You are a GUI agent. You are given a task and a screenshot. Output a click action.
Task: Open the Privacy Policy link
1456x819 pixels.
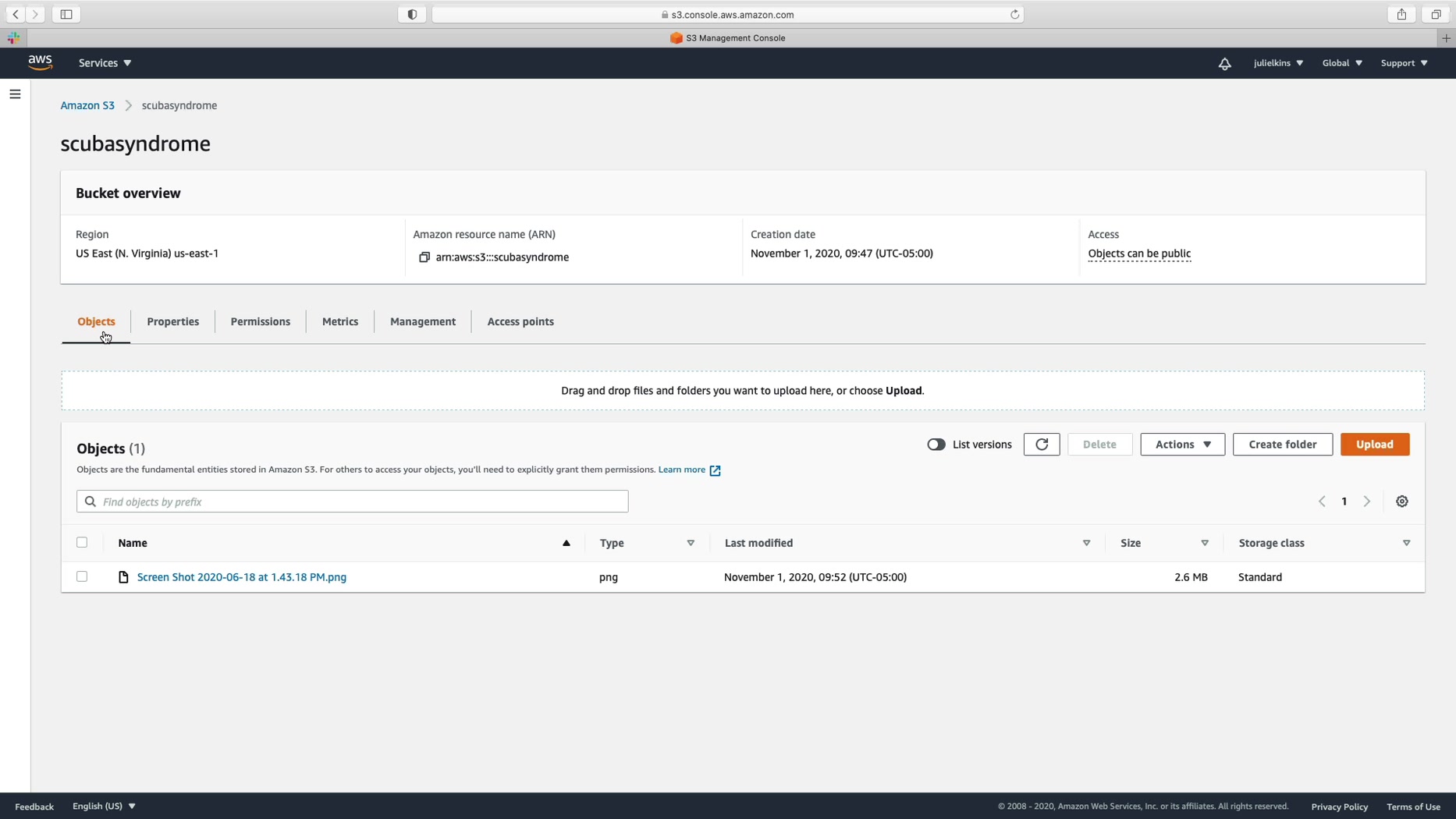point(1340,807)
